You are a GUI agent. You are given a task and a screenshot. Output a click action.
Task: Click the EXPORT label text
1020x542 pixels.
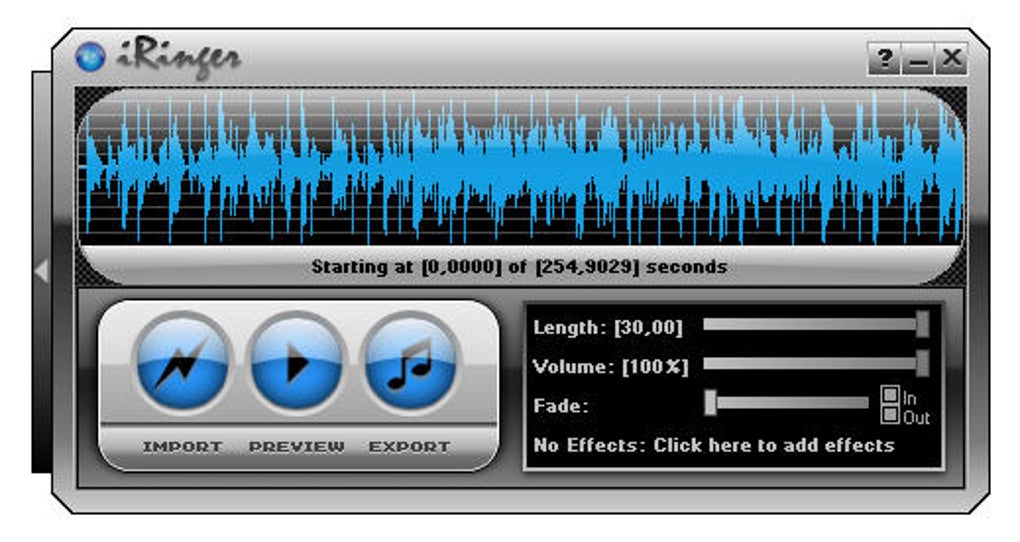pyautogui.click(x=409, y=447)
